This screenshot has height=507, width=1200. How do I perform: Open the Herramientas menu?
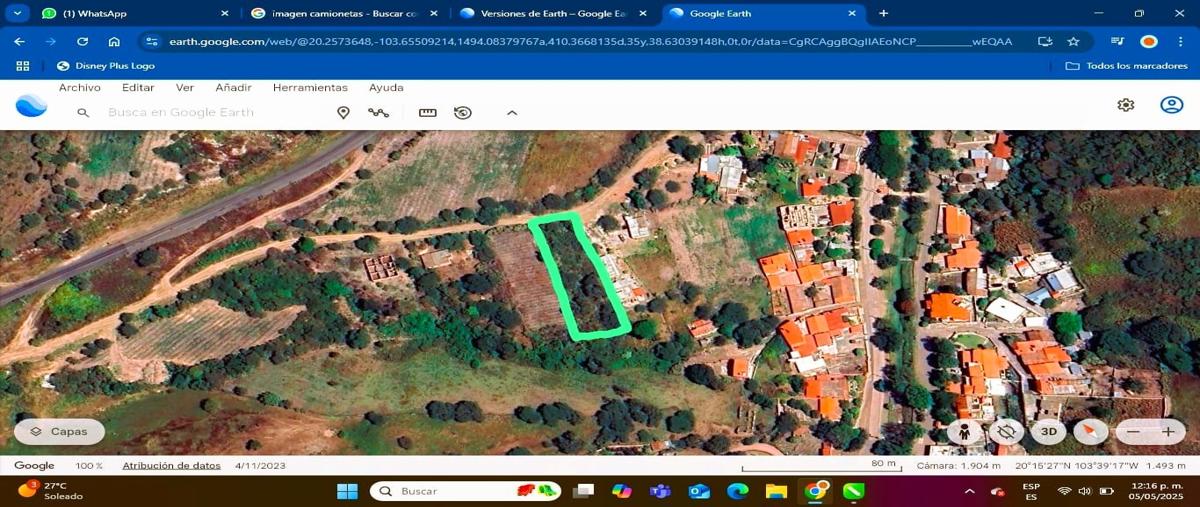point(310,88)
